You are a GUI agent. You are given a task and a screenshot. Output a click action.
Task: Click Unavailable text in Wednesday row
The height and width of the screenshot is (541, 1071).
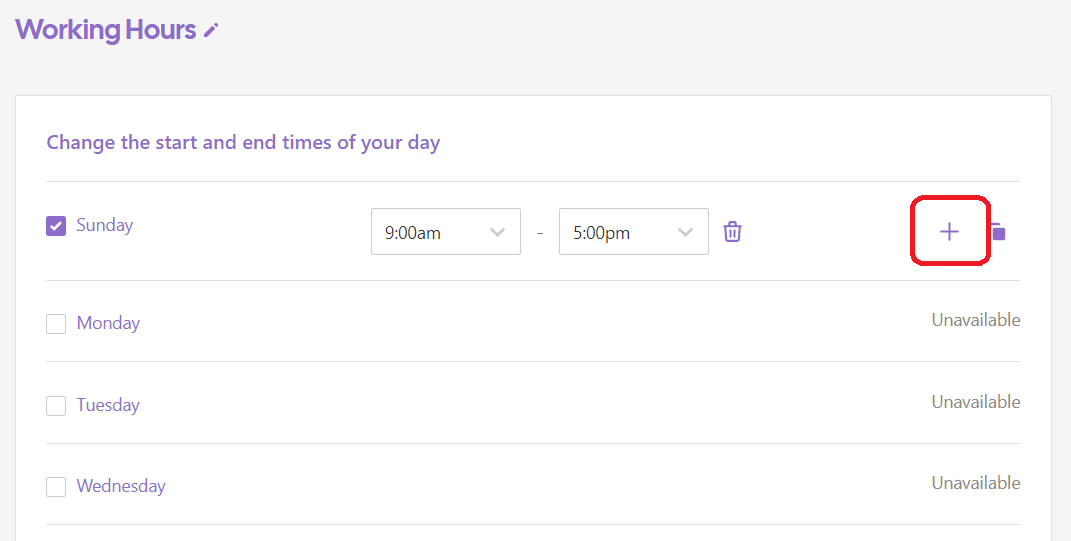point(975,483)
